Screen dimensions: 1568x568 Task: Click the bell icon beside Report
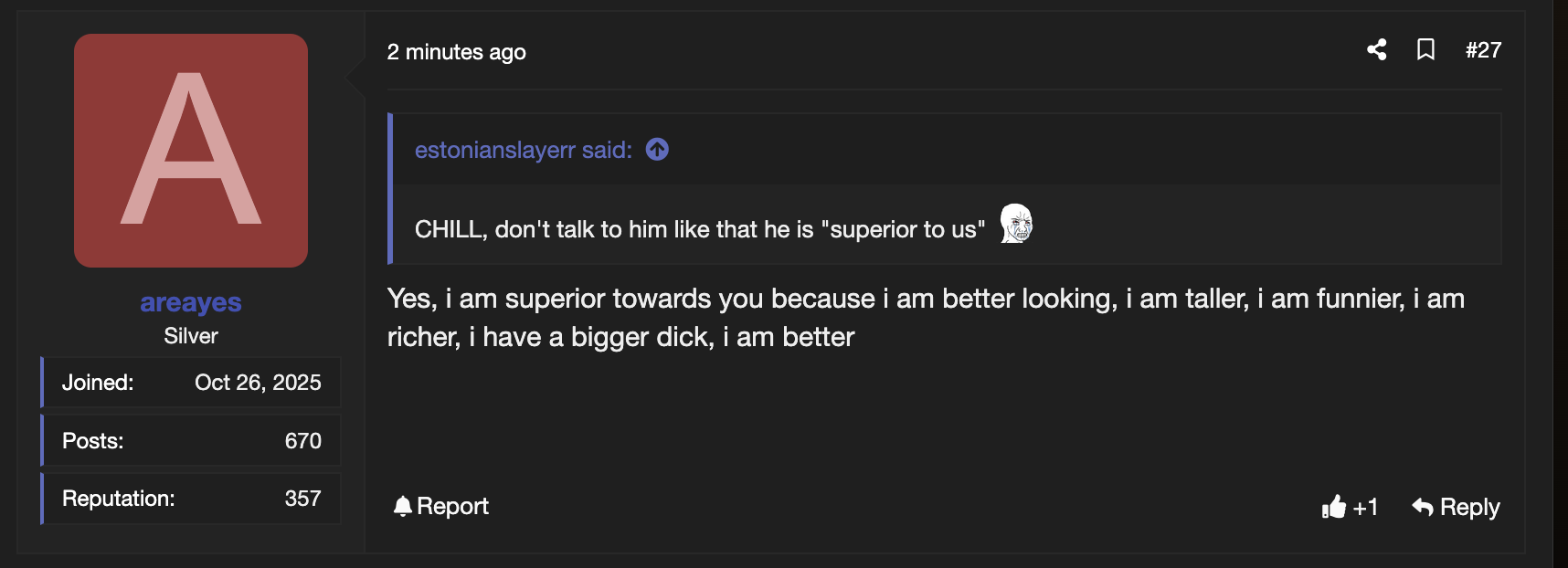pos(402,506)
